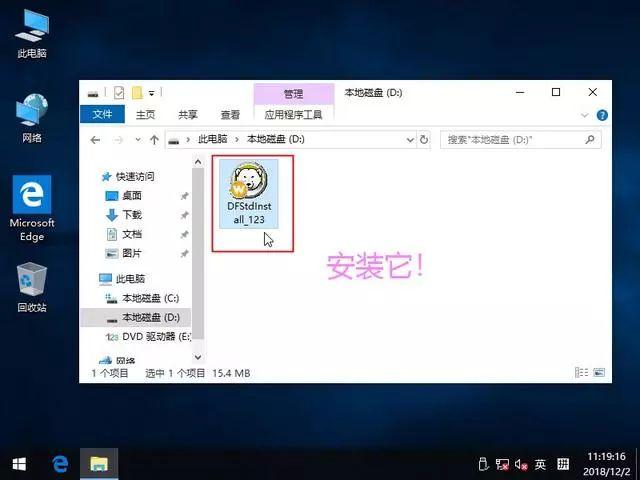Click File Explorer taskbar icon

tap(99, 464)
